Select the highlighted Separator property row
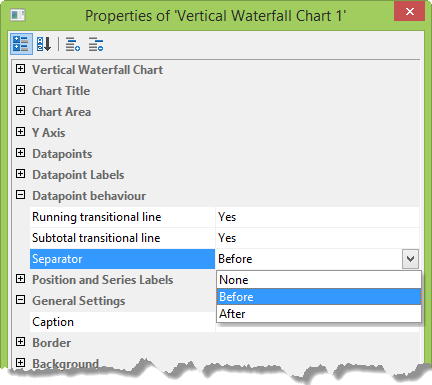432x385 pixels. tap(122, 259)
